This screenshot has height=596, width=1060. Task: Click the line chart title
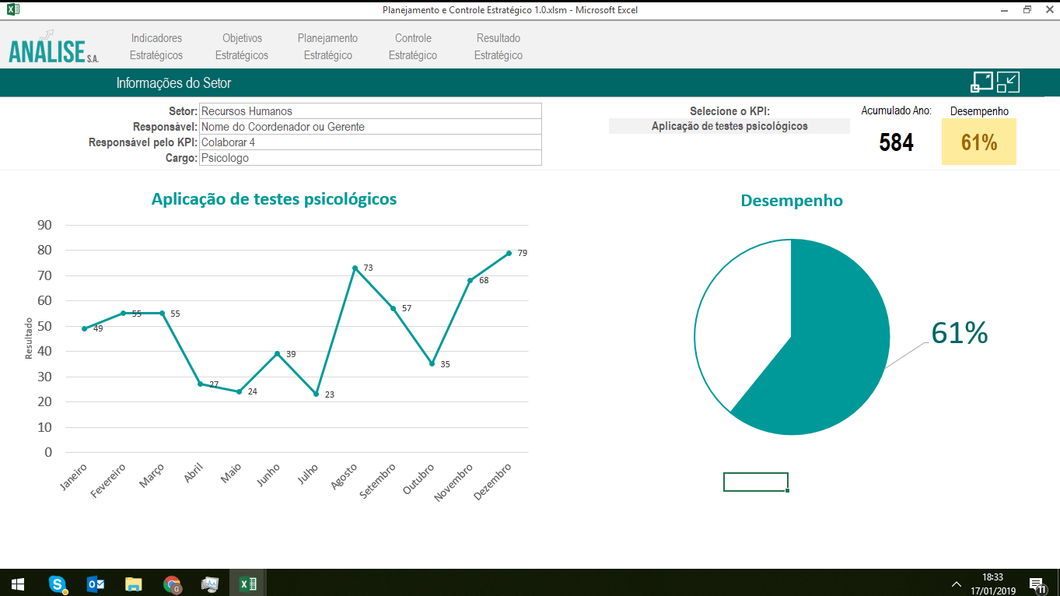pyautogui.click(x=274, y=199)
